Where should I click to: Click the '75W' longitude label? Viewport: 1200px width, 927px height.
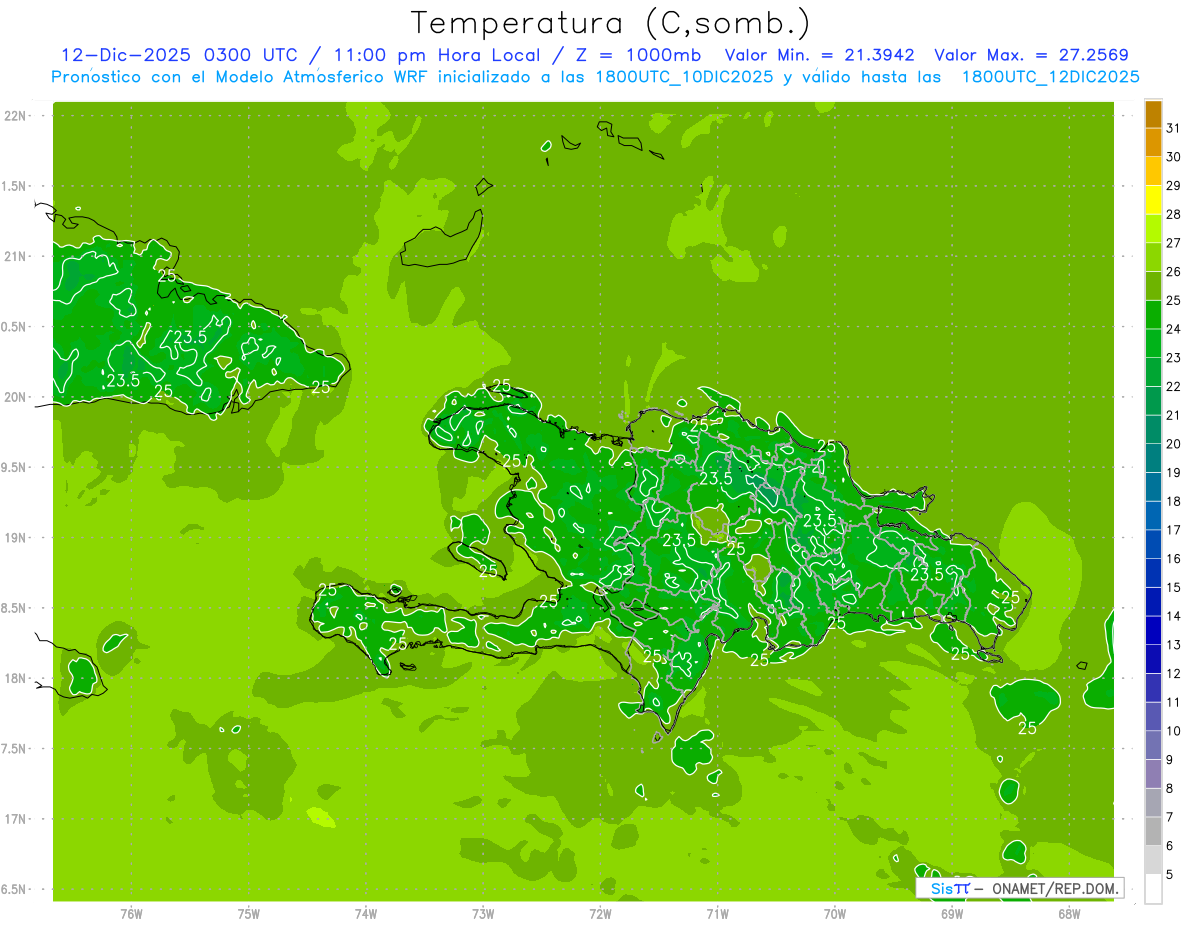click(248, 914)
